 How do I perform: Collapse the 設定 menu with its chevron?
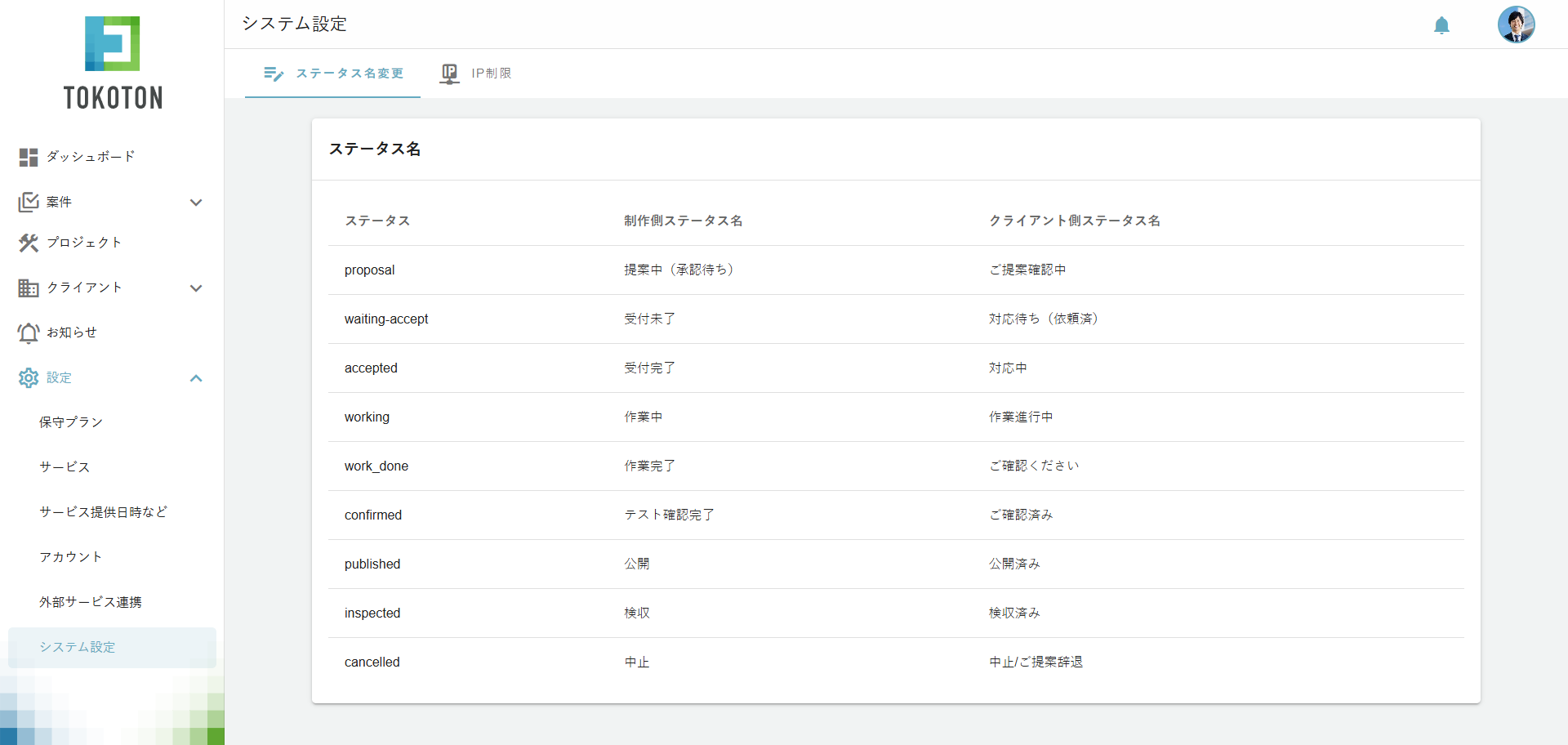pyautogui.click(x=196, y=378)
